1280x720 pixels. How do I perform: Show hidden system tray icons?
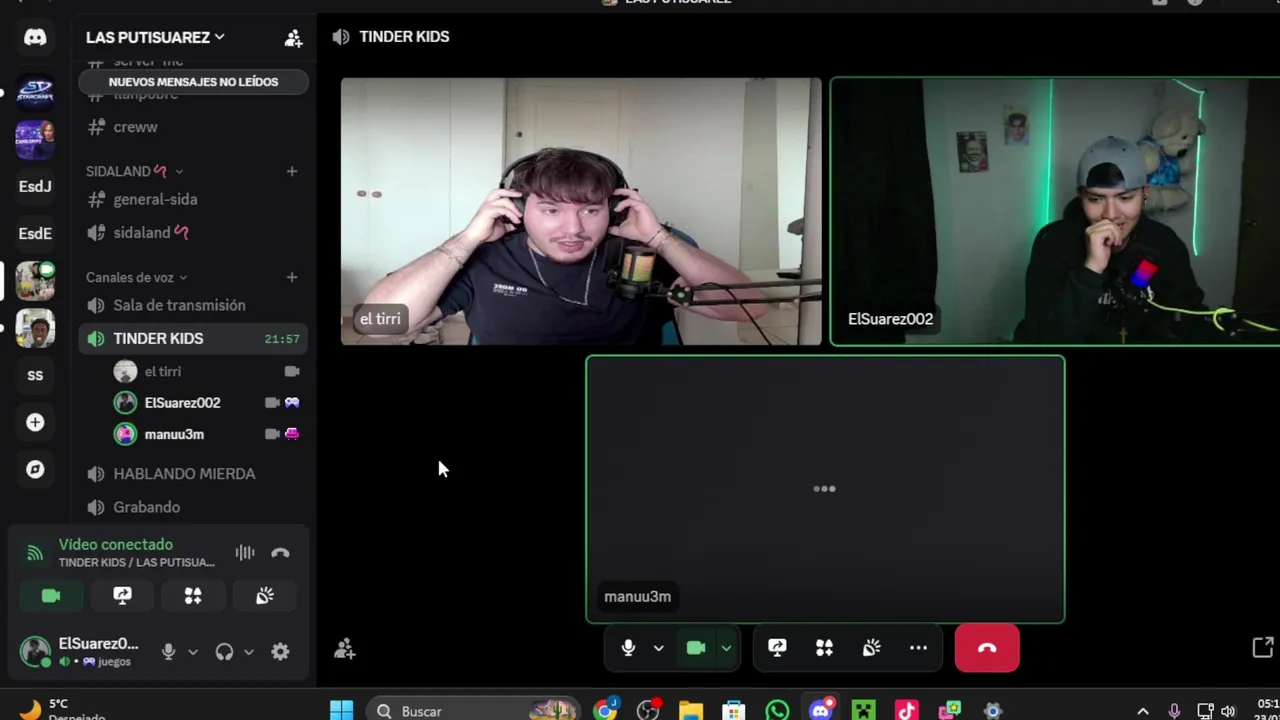pos(1143,711)
